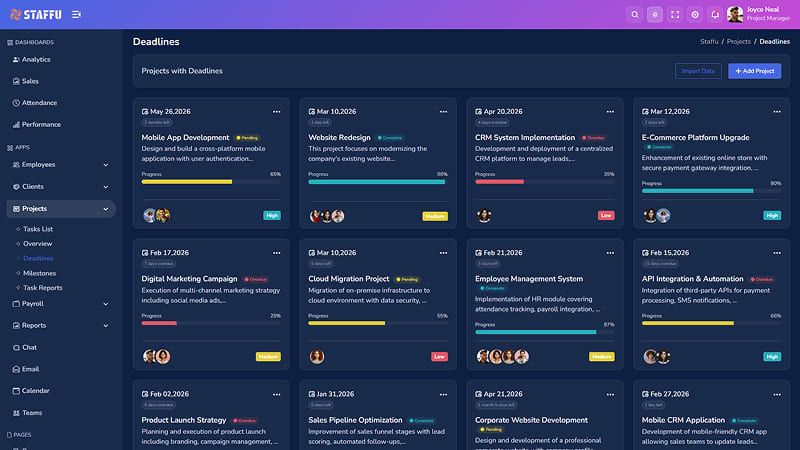Toggle light/dark theme mode button
This screenshot has height=450, width=800.
point(655,15)
